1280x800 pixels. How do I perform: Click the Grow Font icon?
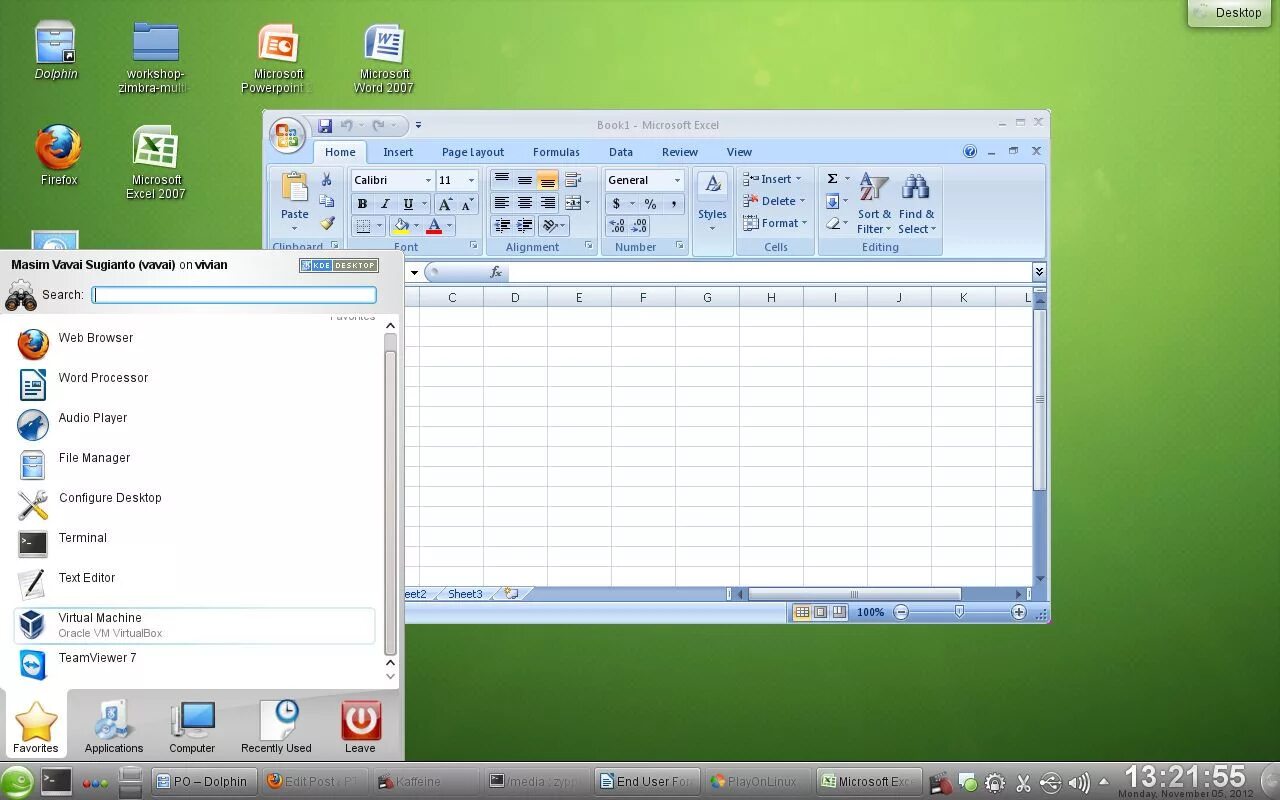(x=445, y=203)
